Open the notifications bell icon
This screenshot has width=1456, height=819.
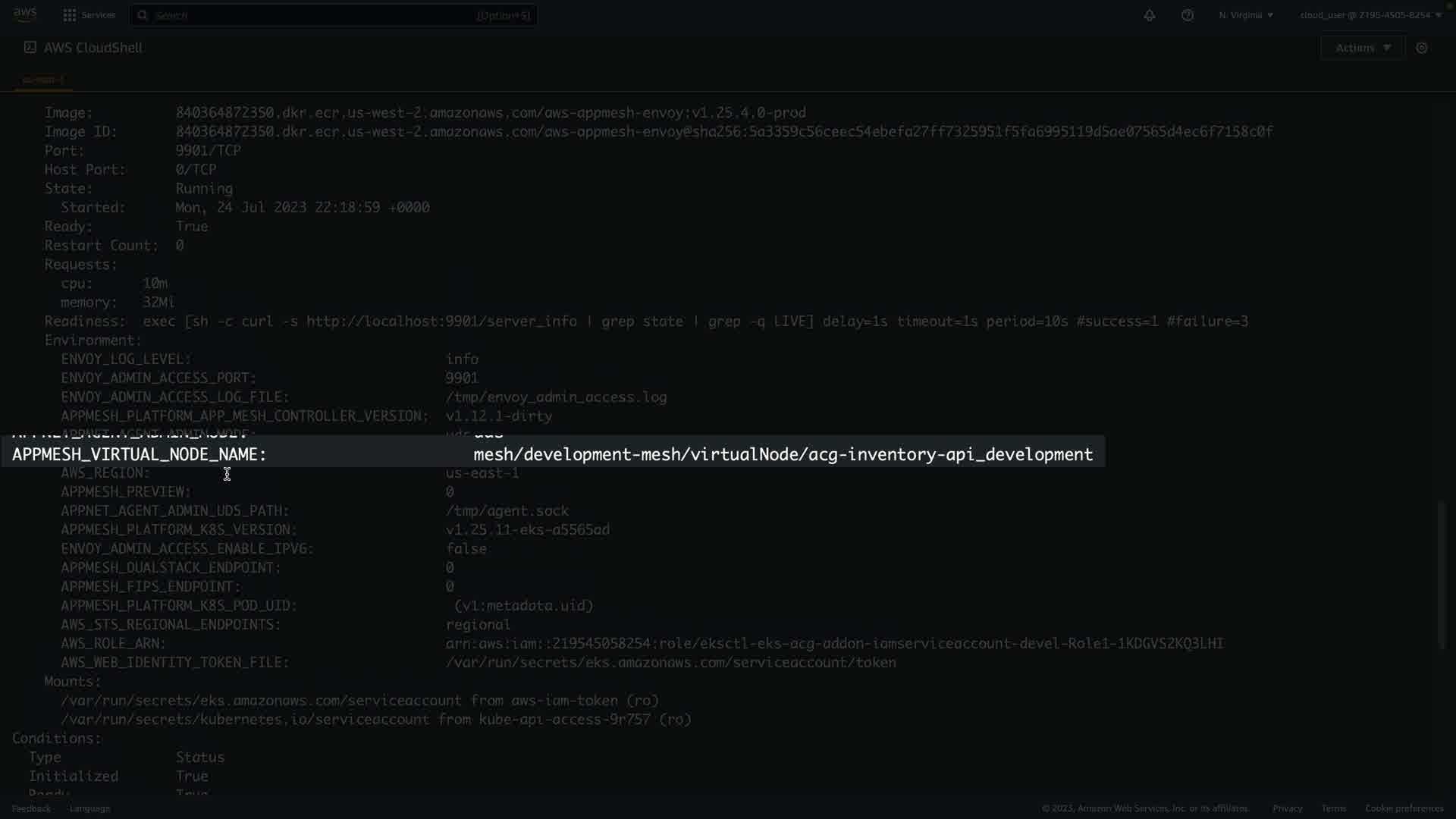(x=1150, y=15)
